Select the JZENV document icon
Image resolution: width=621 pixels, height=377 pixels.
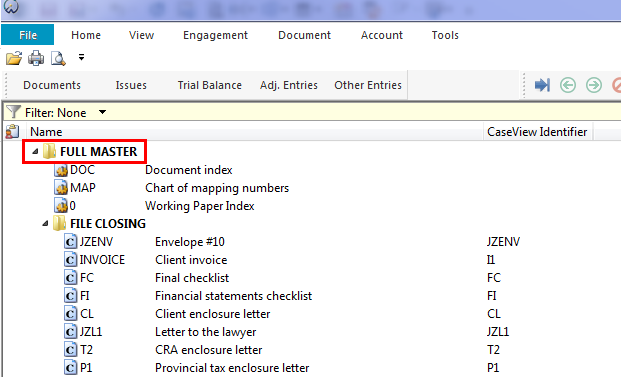click(70, 242)
